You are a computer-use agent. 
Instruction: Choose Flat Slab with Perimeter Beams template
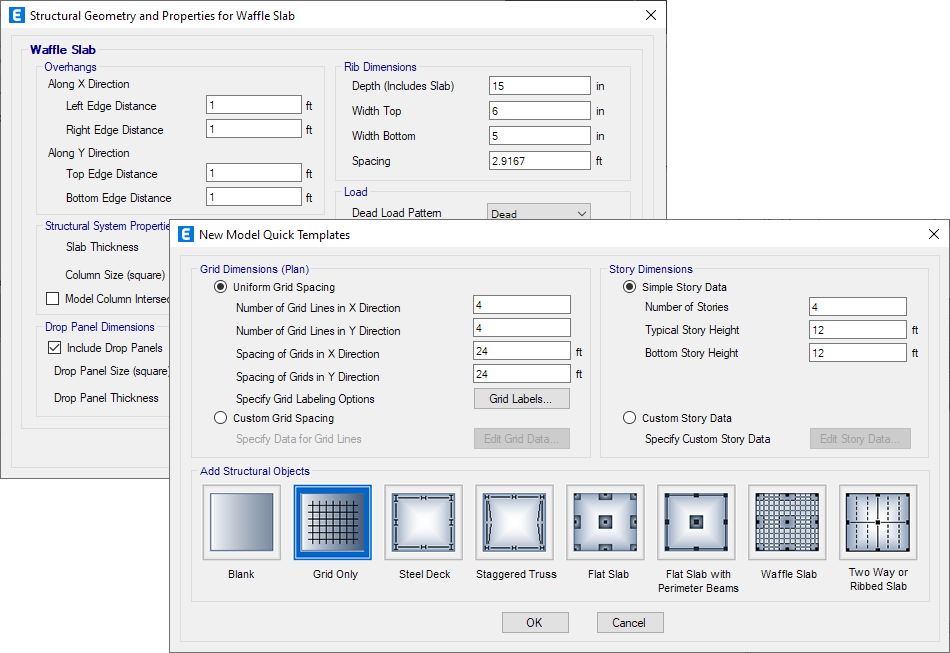(696, 521)
